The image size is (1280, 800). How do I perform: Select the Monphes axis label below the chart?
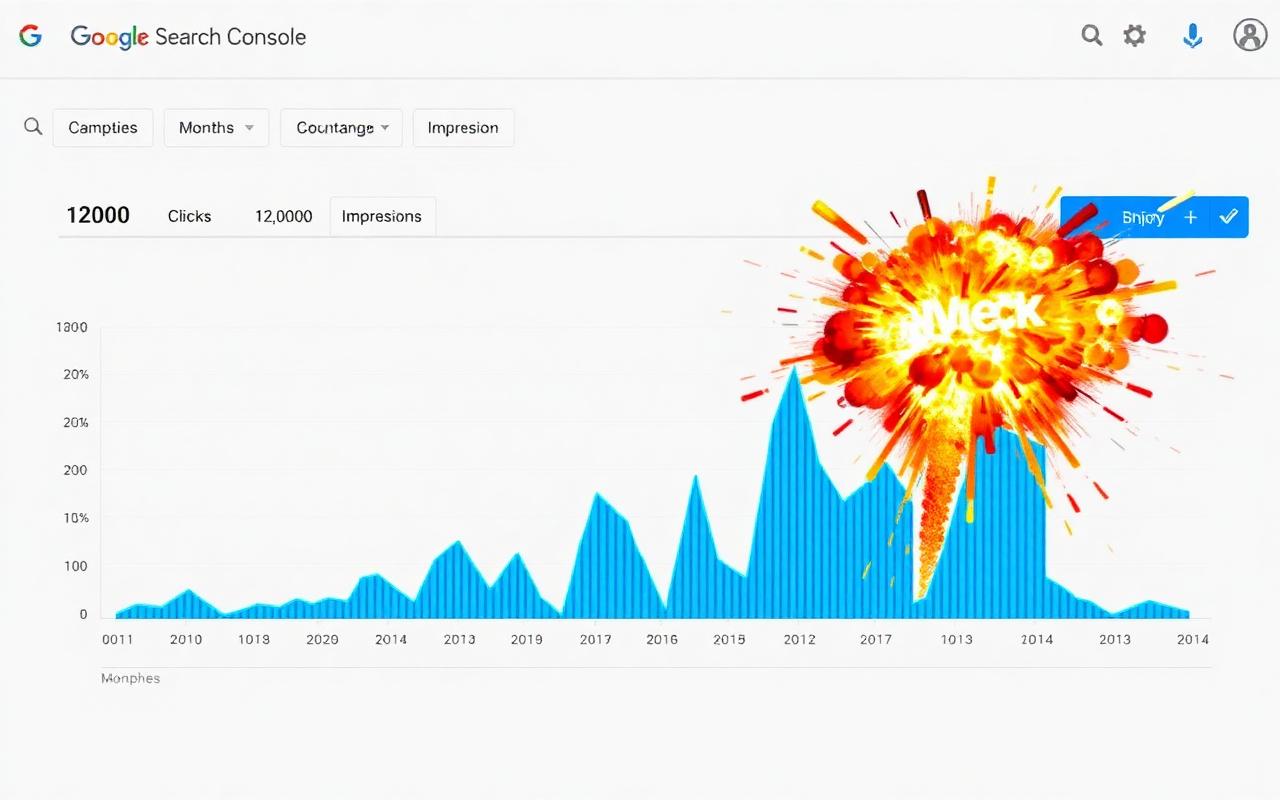pyautogui.click(x=130, y=678)
